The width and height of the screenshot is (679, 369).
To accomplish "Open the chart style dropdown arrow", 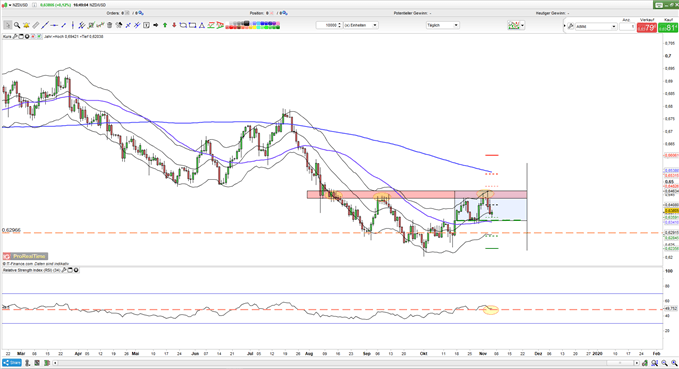I will pos(523,25).
